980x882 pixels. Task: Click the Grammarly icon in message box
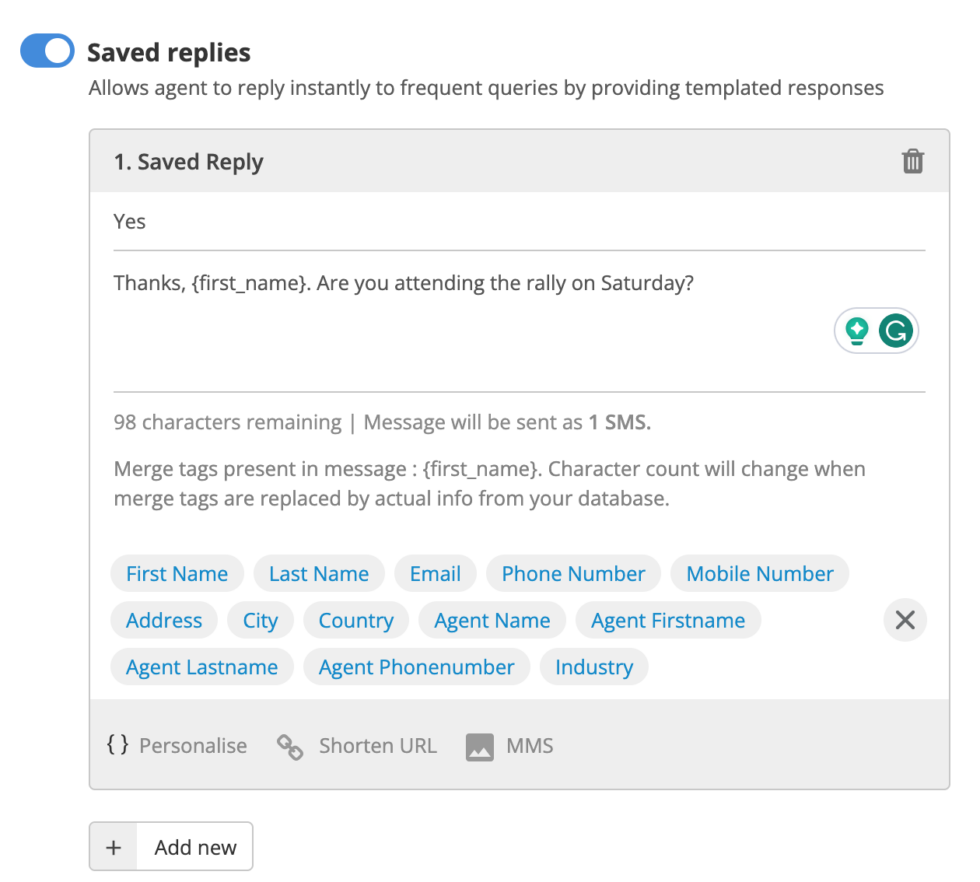point(896,330)
